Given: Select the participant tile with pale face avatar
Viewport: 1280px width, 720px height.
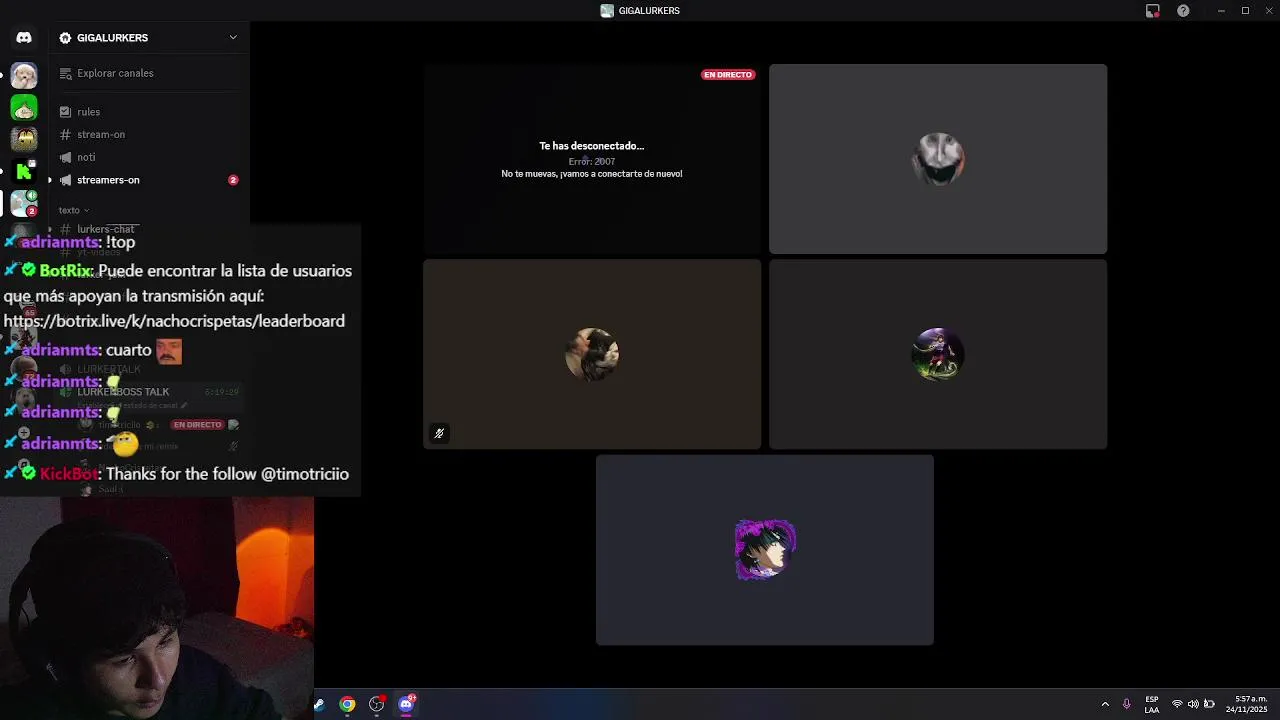Looking at the screenshot, I should [938, 159].
